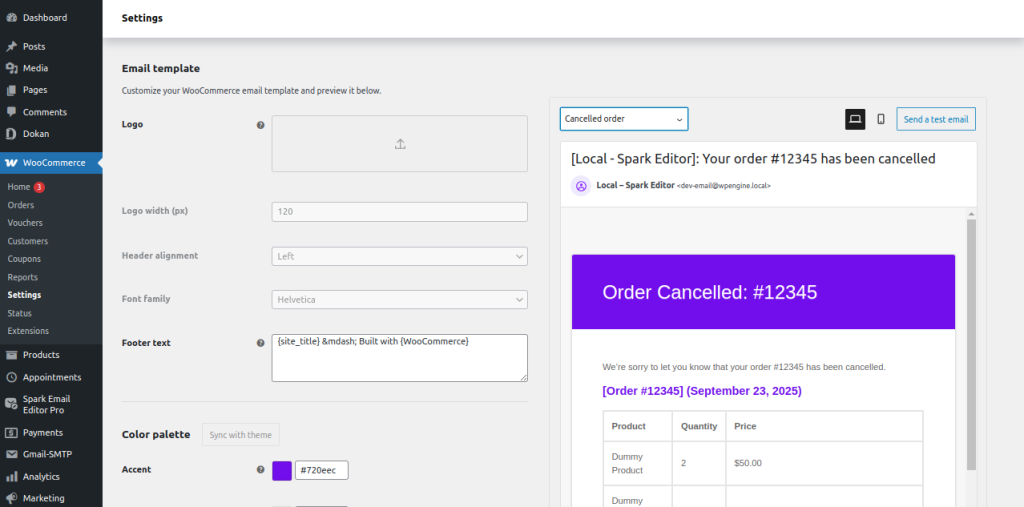Screen dimensions: 1024x507
Task: Open the Cancelled order email type dropdown
Action: pyautogui.click(x=624, y=119)
